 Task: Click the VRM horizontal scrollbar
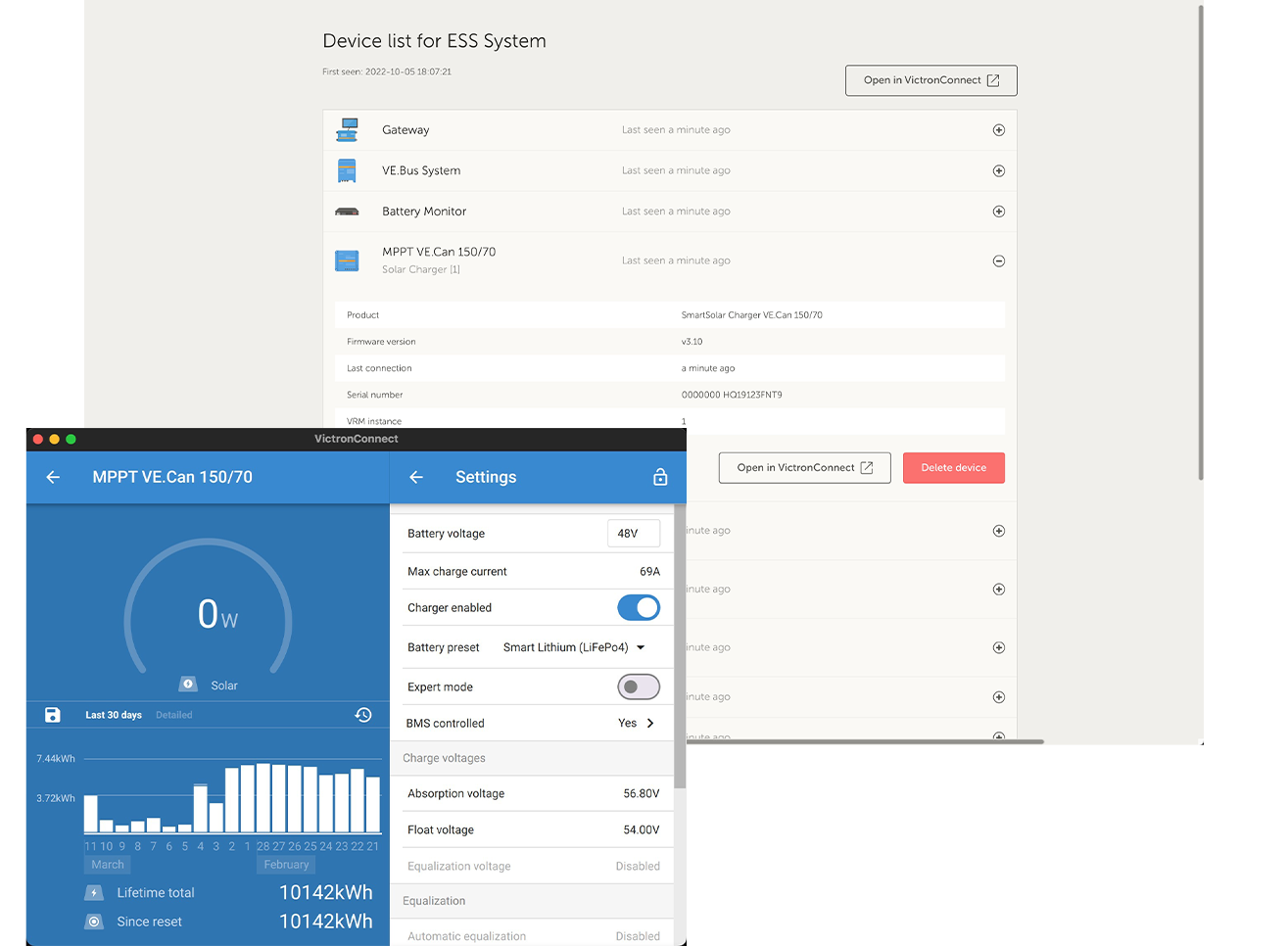click(x=864, y=741)
